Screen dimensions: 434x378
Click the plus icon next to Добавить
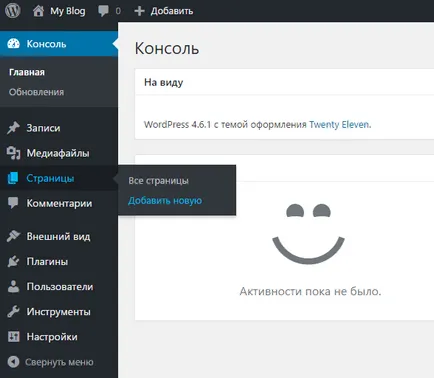pos(139,11)
